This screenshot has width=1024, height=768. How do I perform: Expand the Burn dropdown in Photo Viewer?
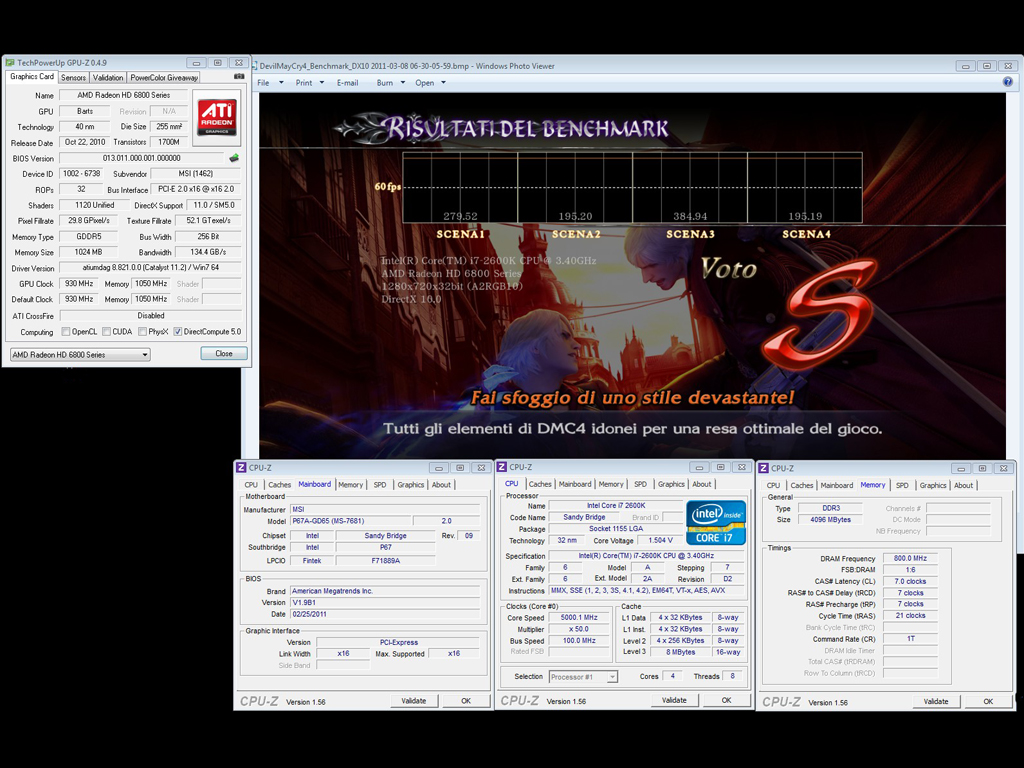[x=403, y=83]
